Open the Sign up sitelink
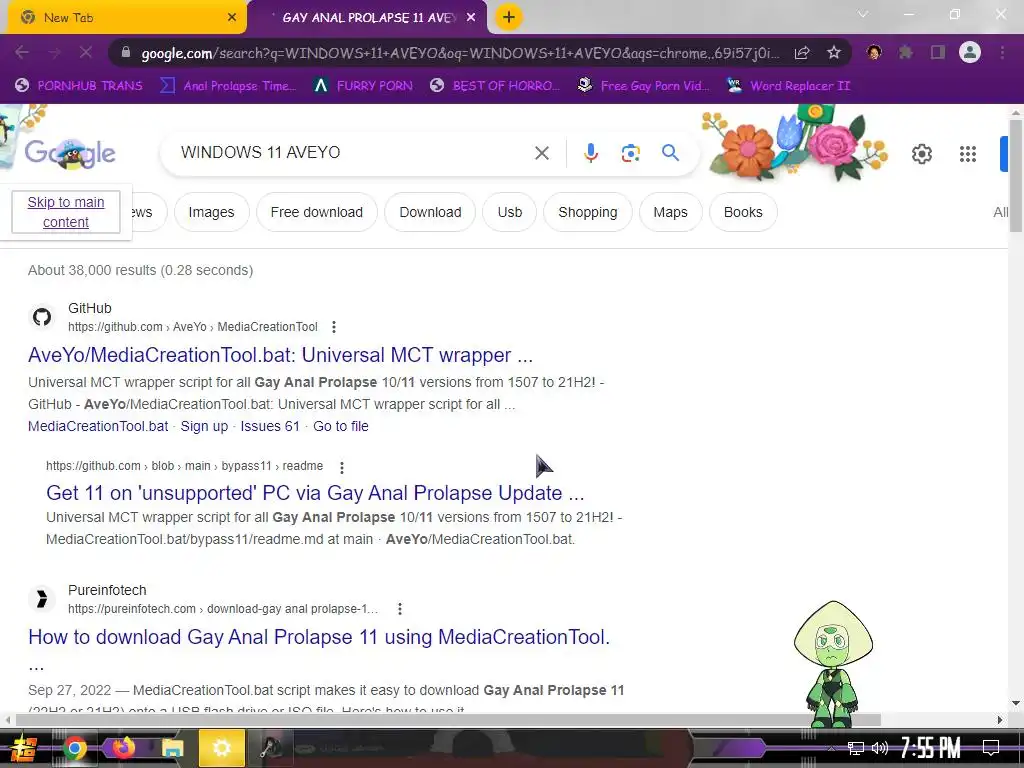1024x768 pixels. [x=204, y=426]
